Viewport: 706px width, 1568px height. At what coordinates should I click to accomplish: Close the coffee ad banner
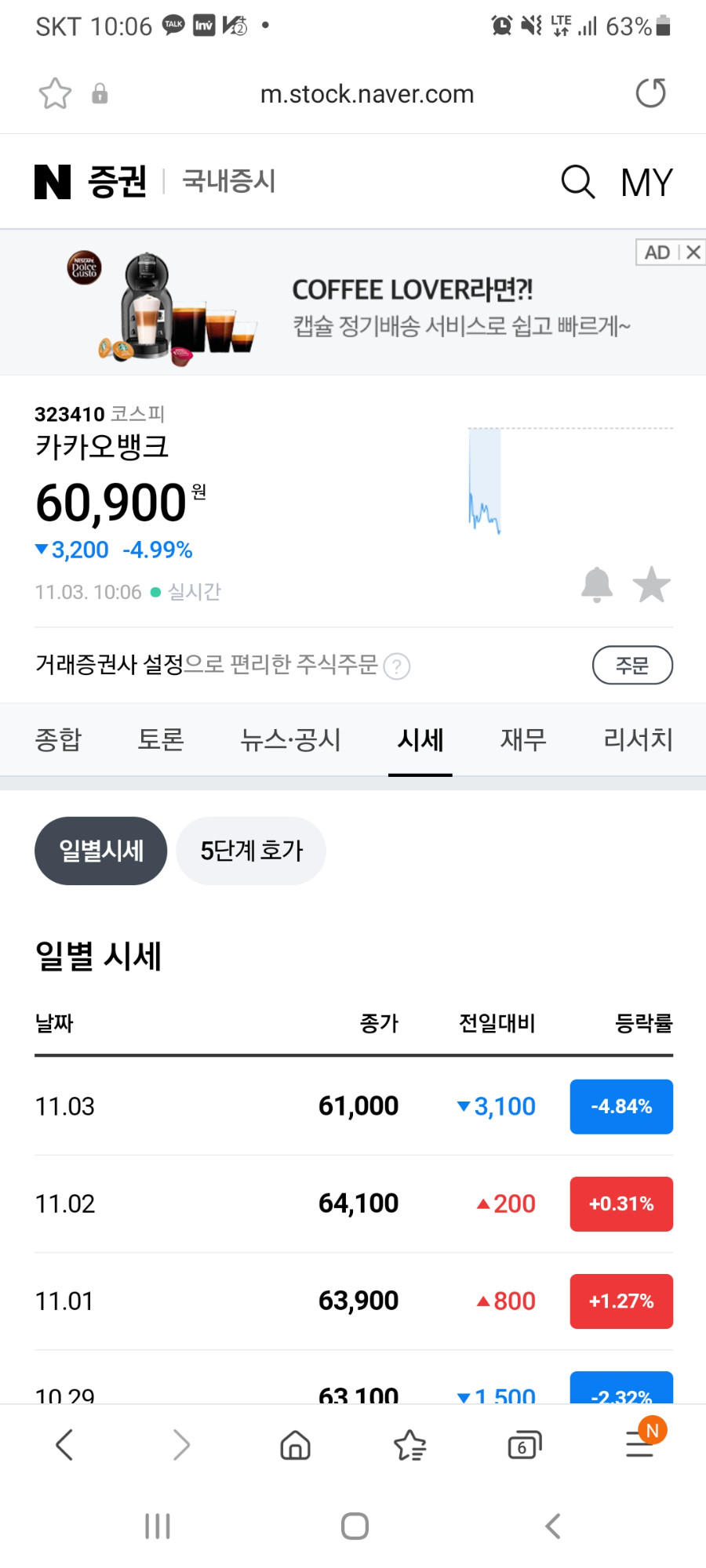pyautogui.click(x=693, y=252)
